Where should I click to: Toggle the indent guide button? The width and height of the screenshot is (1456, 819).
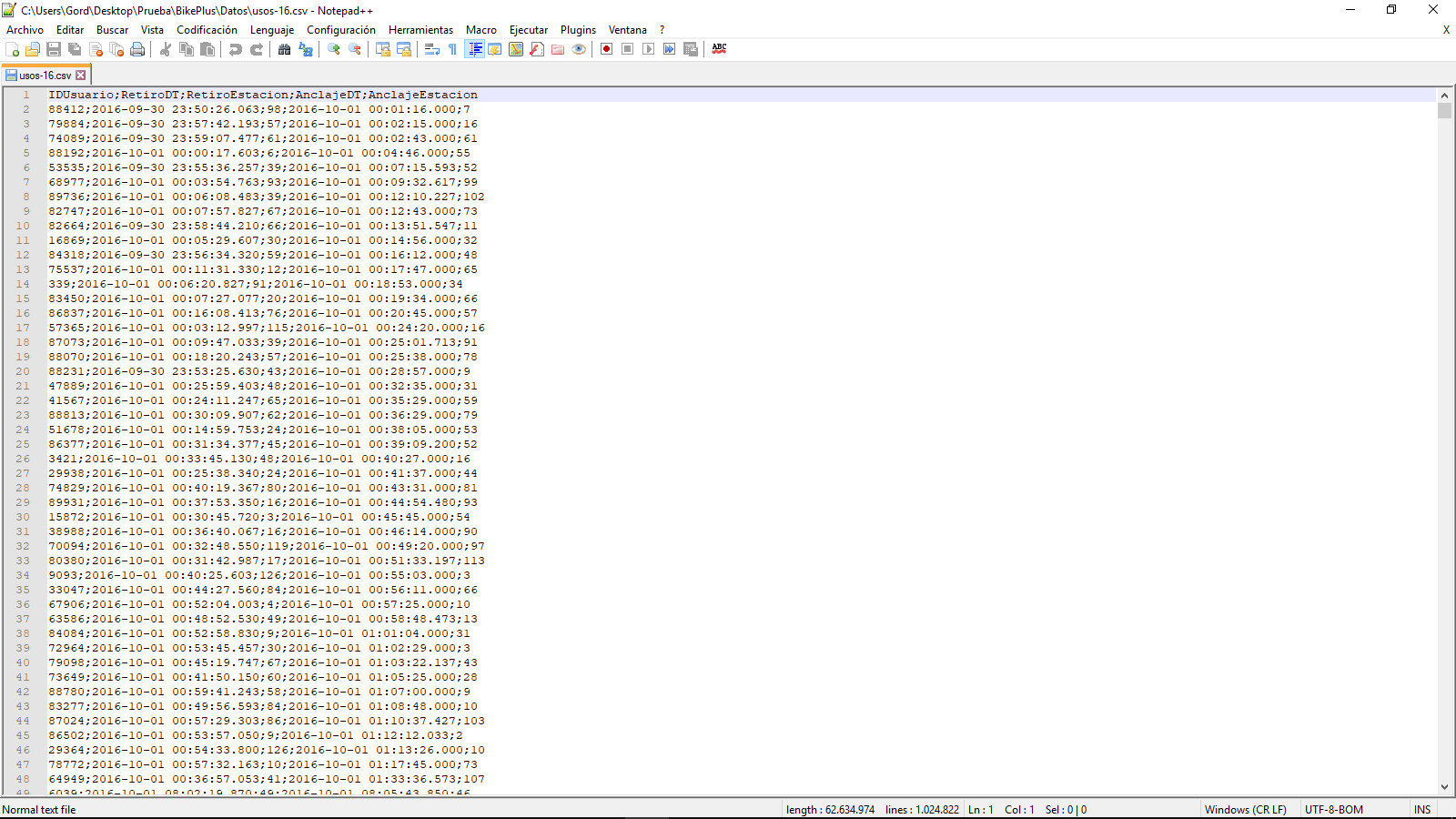point(474,49)
